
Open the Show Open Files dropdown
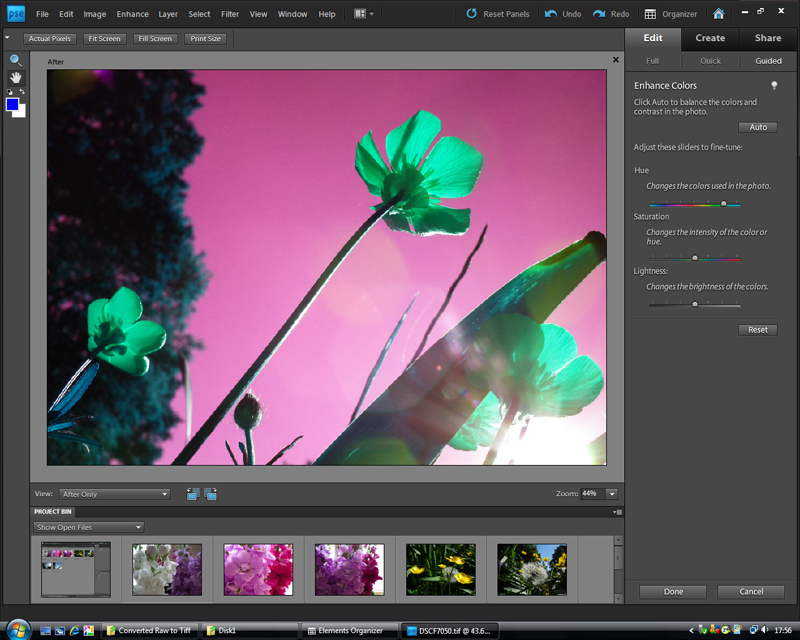(x=89, y=527)
